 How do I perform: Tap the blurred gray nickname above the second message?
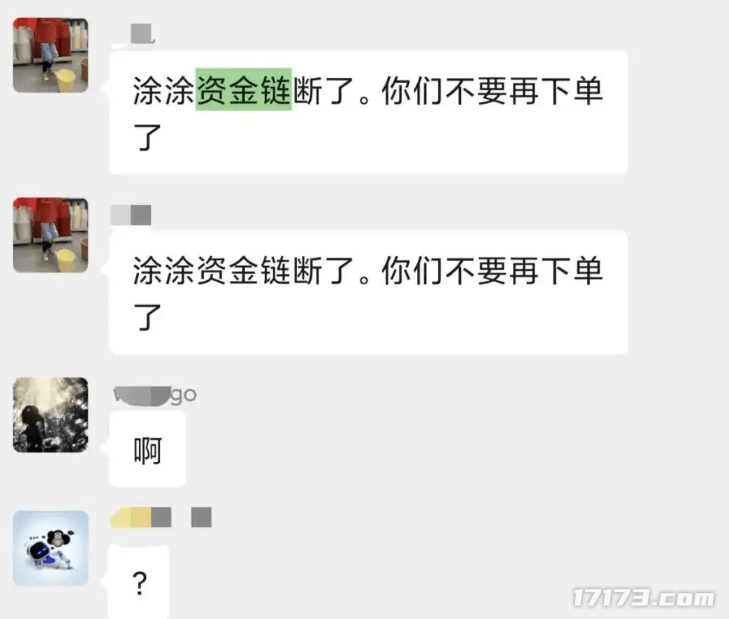click(x=131, y=215)
